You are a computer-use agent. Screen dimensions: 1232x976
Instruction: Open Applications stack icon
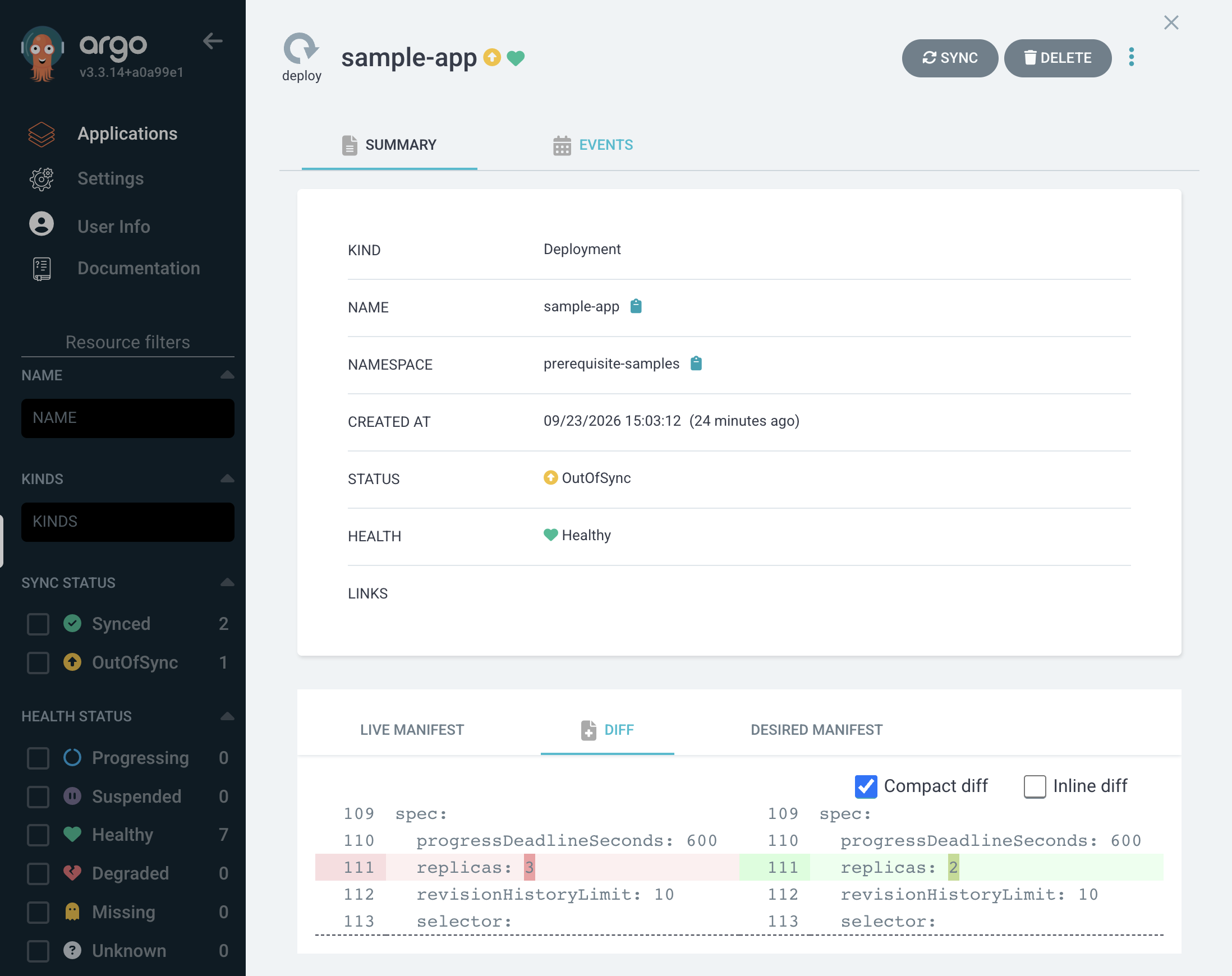click(42, 133)
